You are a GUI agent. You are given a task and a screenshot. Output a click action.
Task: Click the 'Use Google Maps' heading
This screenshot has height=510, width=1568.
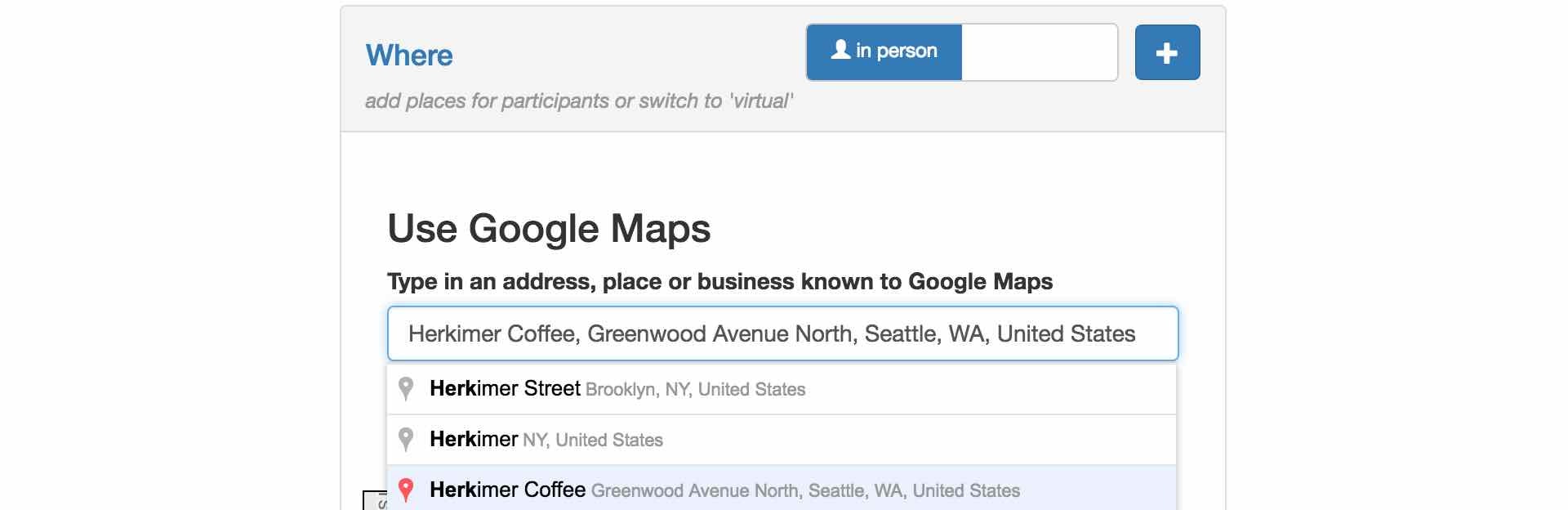click(549, 229)
